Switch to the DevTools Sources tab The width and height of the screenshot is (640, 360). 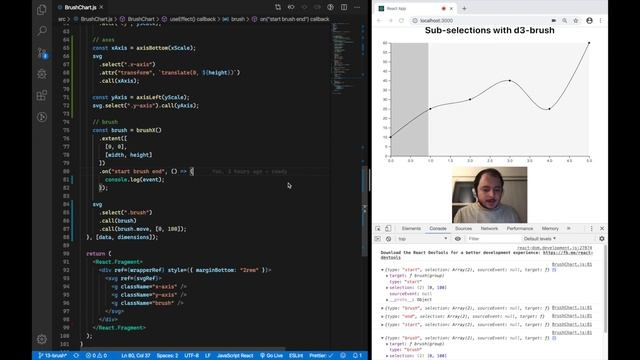tap(463, 229)
